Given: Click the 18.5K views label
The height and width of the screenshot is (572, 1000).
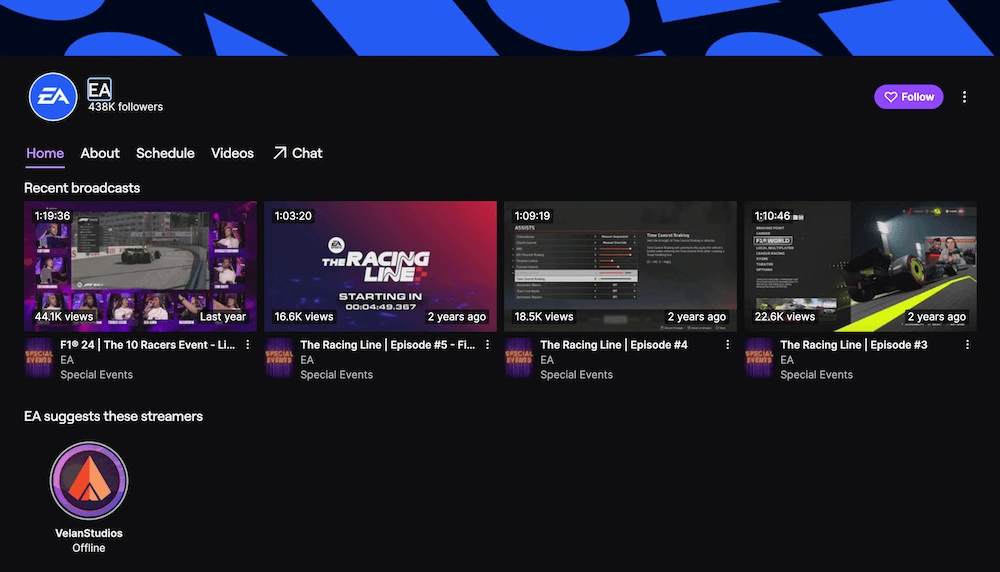Looking at the screenshot, I should (544, 316).
